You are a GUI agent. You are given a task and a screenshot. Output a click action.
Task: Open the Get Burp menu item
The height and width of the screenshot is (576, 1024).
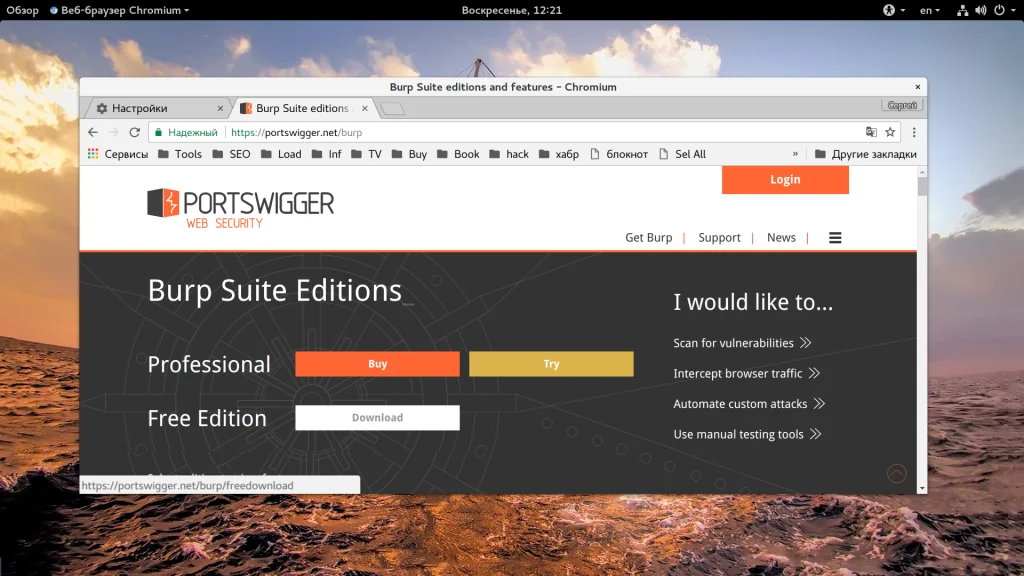tap(648, 238)
